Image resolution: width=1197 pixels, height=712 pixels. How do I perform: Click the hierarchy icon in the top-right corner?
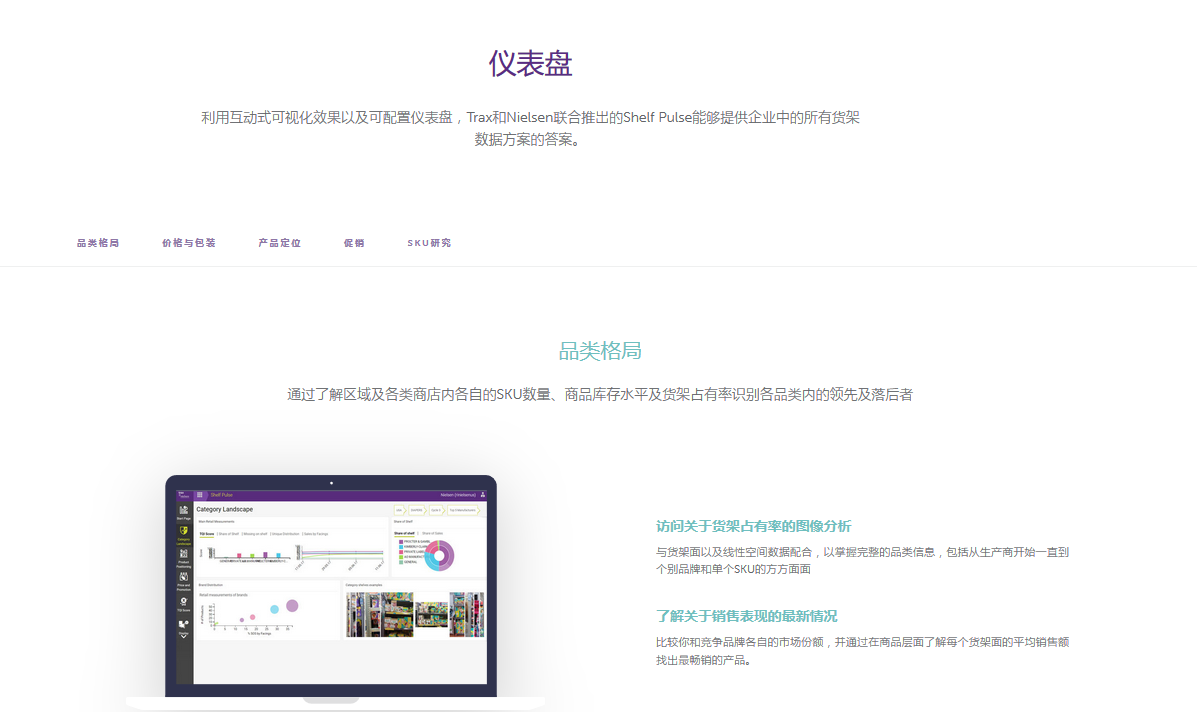[x=482, y=494]
